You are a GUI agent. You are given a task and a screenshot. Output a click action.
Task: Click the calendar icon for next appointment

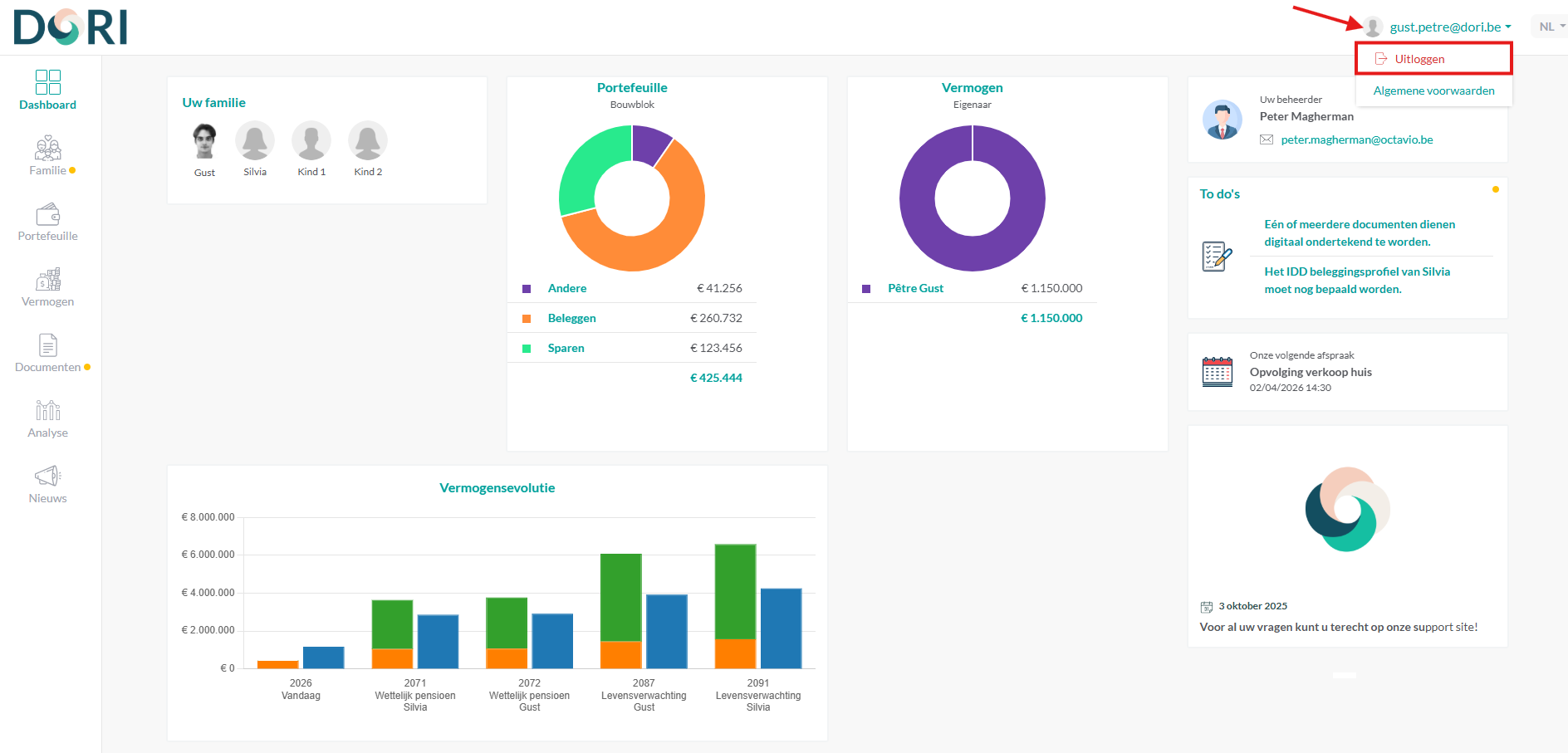point(1218,372)
